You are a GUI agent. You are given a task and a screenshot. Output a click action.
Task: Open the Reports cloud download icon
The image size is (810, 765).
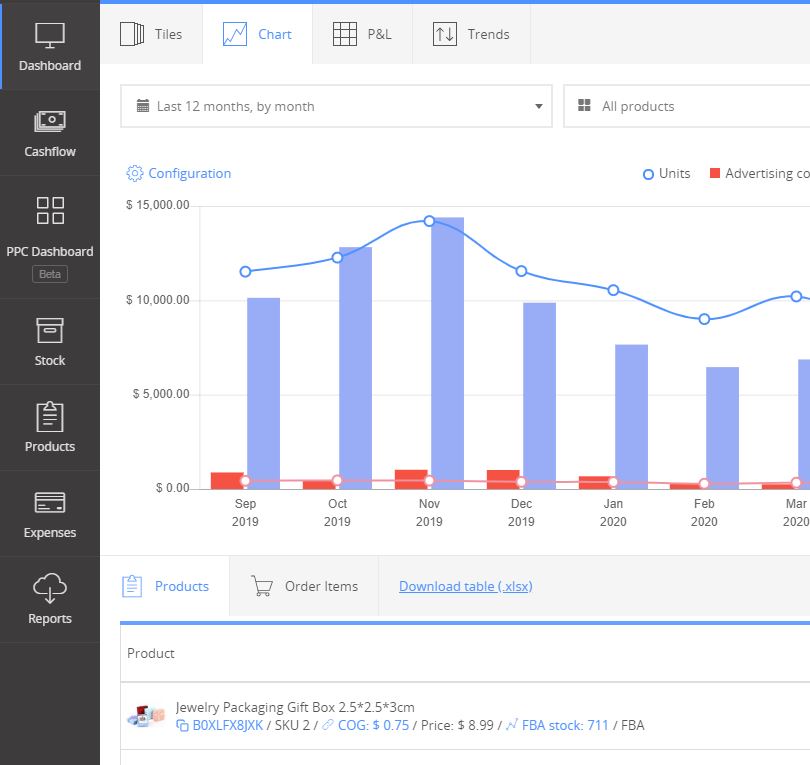coord(50,588)
